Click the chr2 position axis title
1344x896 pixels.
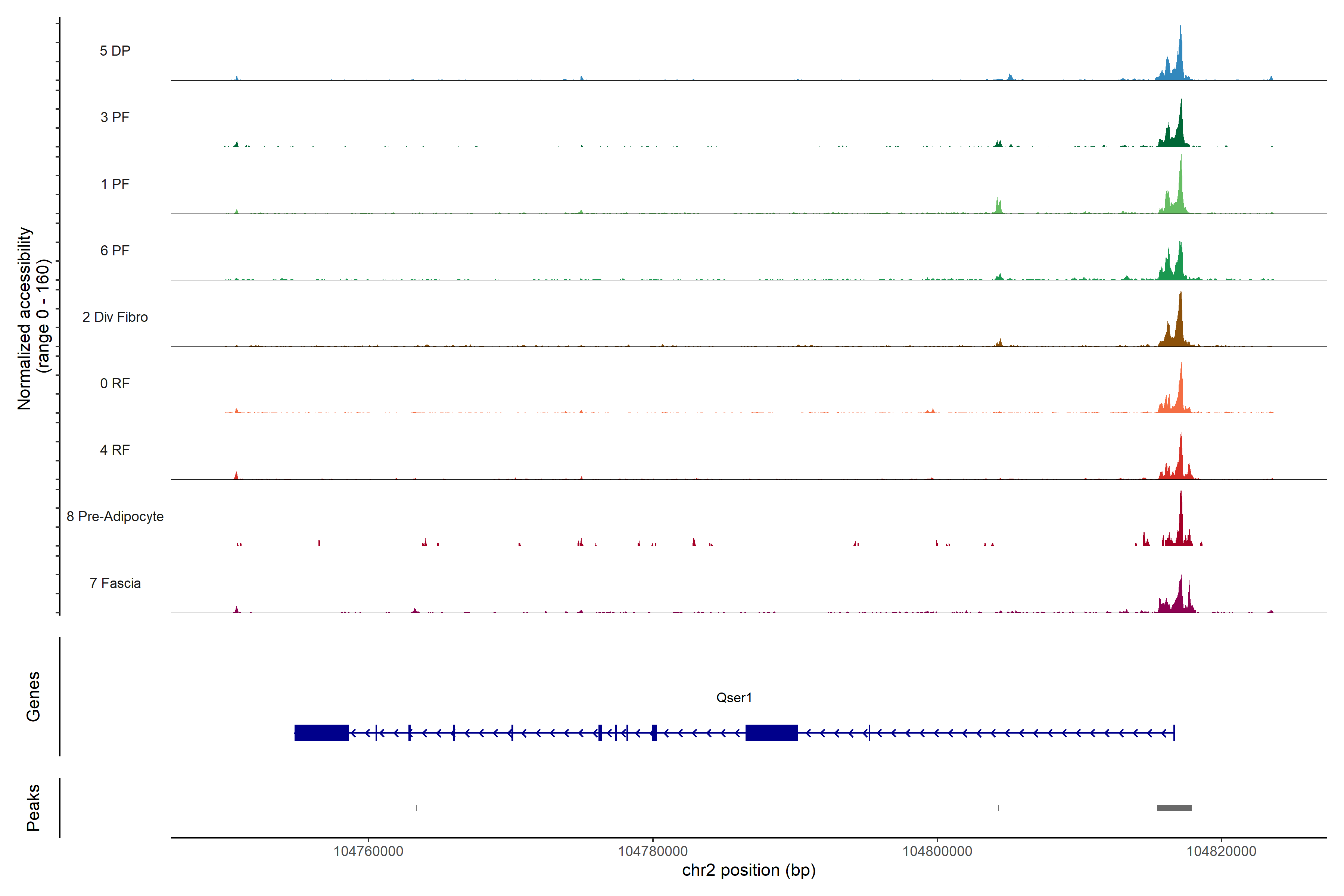pyautogui.click(x=749, y=870)
